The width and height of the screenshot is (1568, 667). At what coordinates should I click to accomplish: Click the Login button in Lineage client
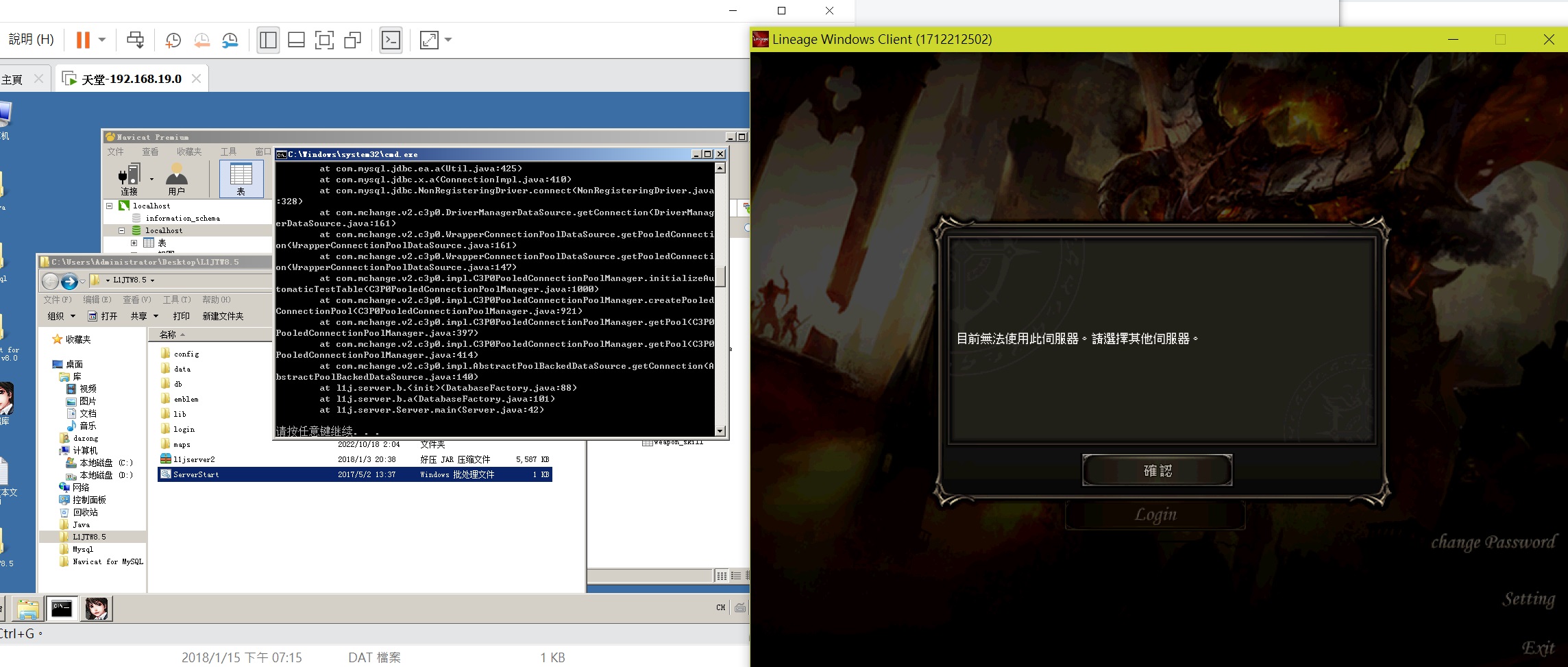click(1155, 514)
